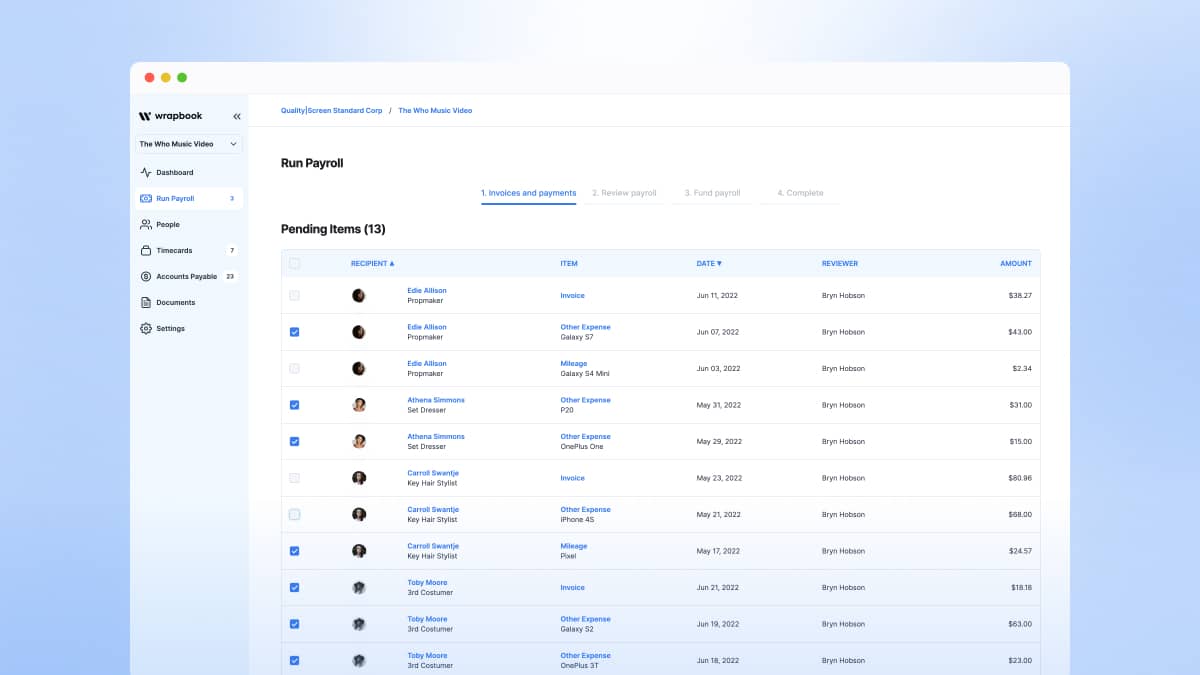
Task: Open Quality|Screen Standard Corp breadcrumb link
Action: click(331, 110)
